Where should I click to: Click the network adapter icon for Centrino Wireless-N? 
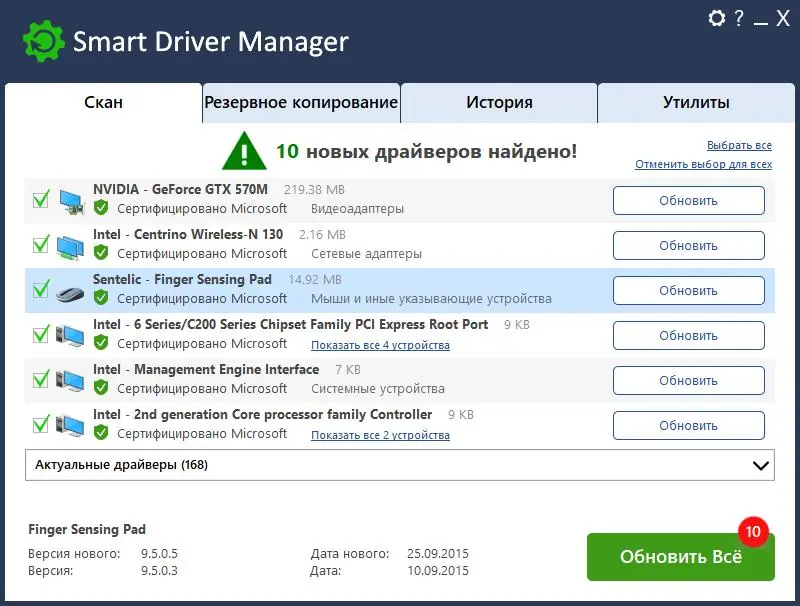71,244
